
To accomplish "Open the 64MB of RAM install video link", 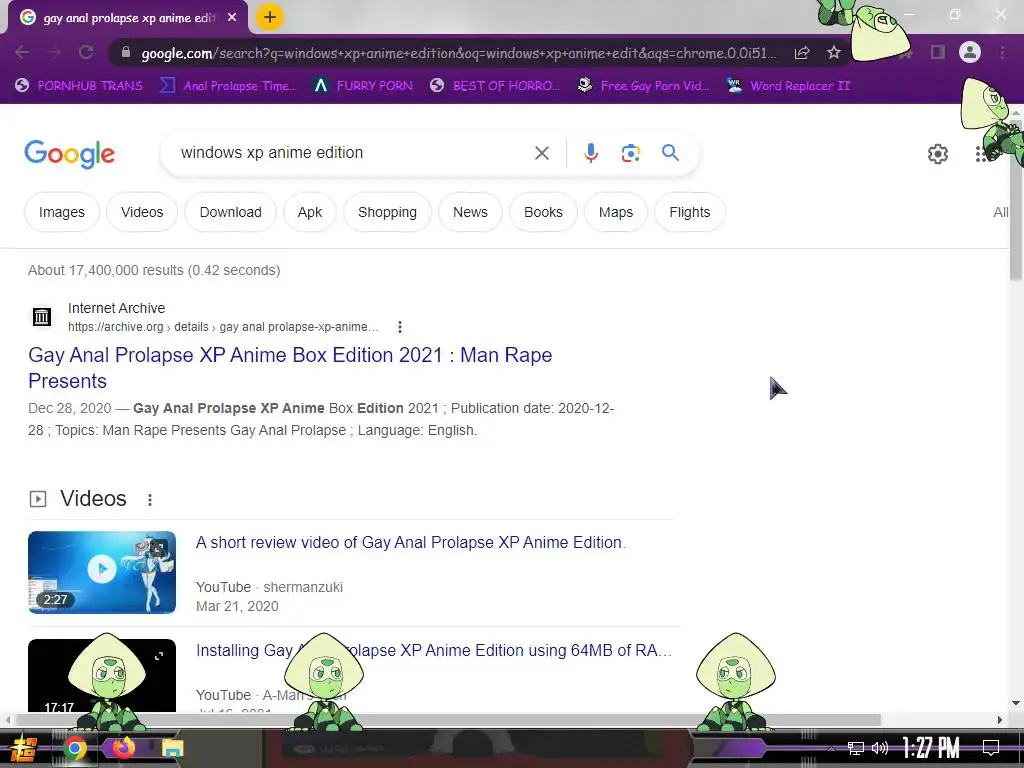I will pyautogui.click(x=434, y=650).
